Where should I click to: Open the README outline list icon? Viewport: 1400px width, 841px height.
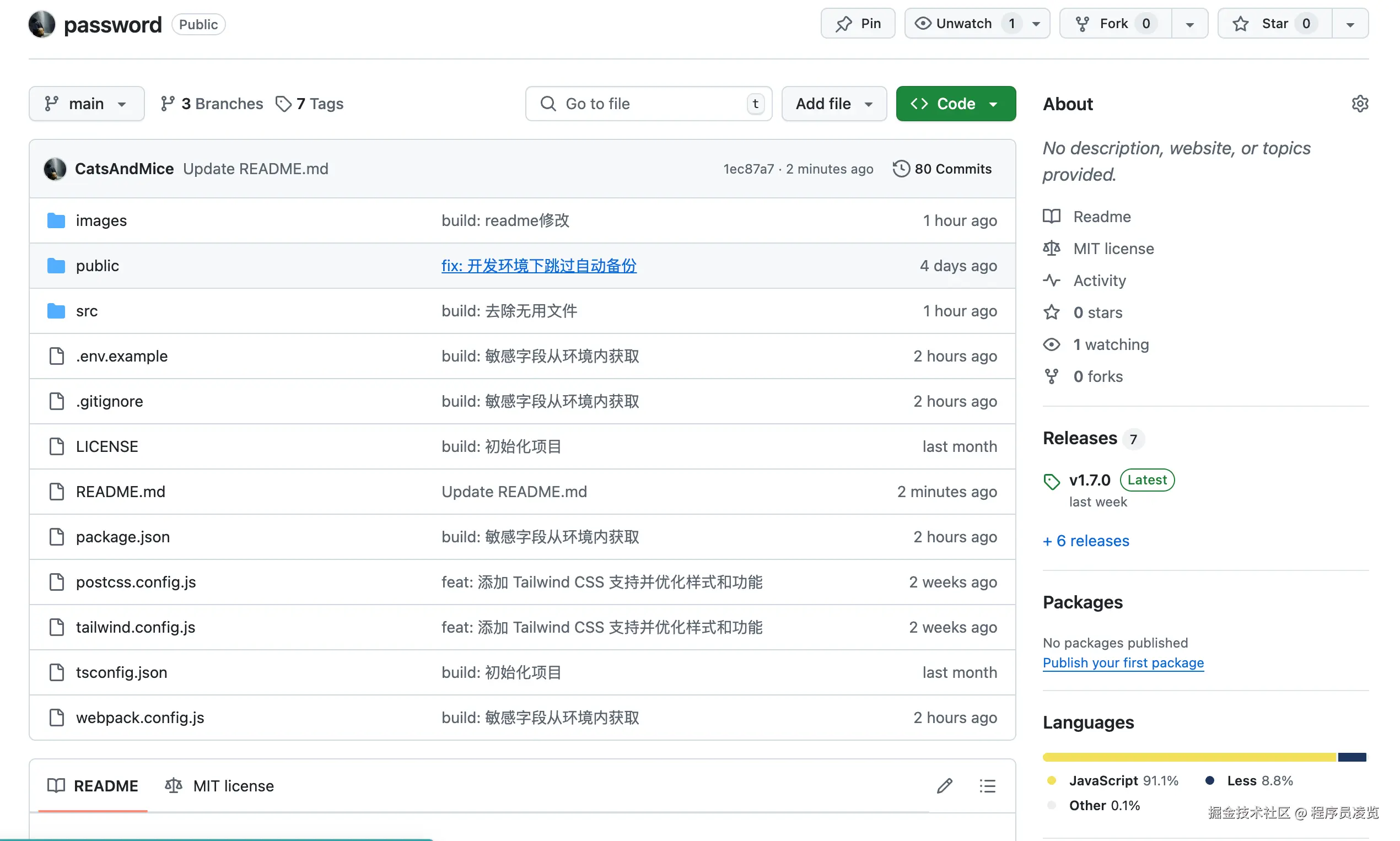pyautogui.click(x=987, y=785)
